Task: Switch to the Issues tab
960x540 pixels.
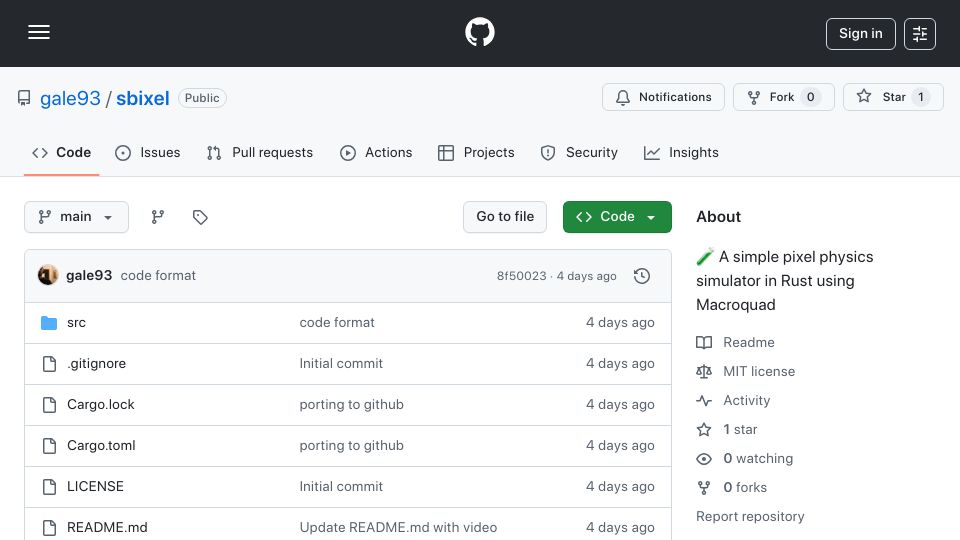Action: pyautogui.click(x=148, y=152)
